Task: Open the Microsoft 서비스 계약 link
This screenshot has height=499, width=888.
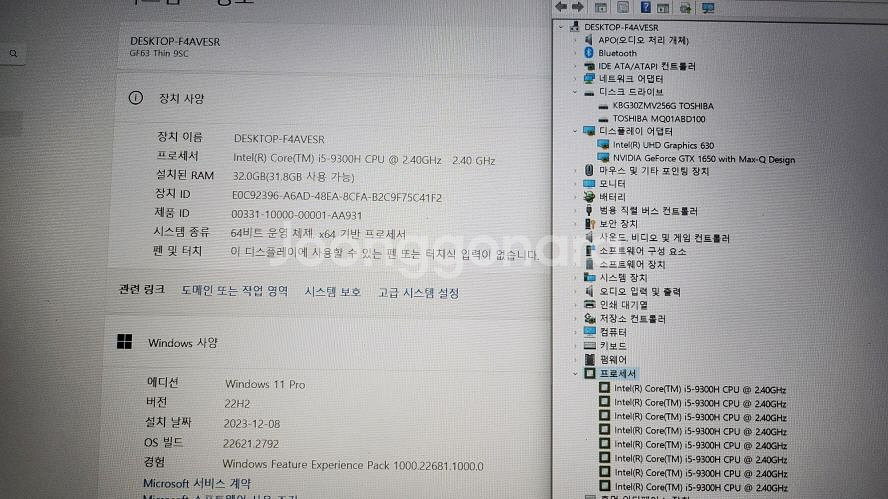Action: pos(197,483)
